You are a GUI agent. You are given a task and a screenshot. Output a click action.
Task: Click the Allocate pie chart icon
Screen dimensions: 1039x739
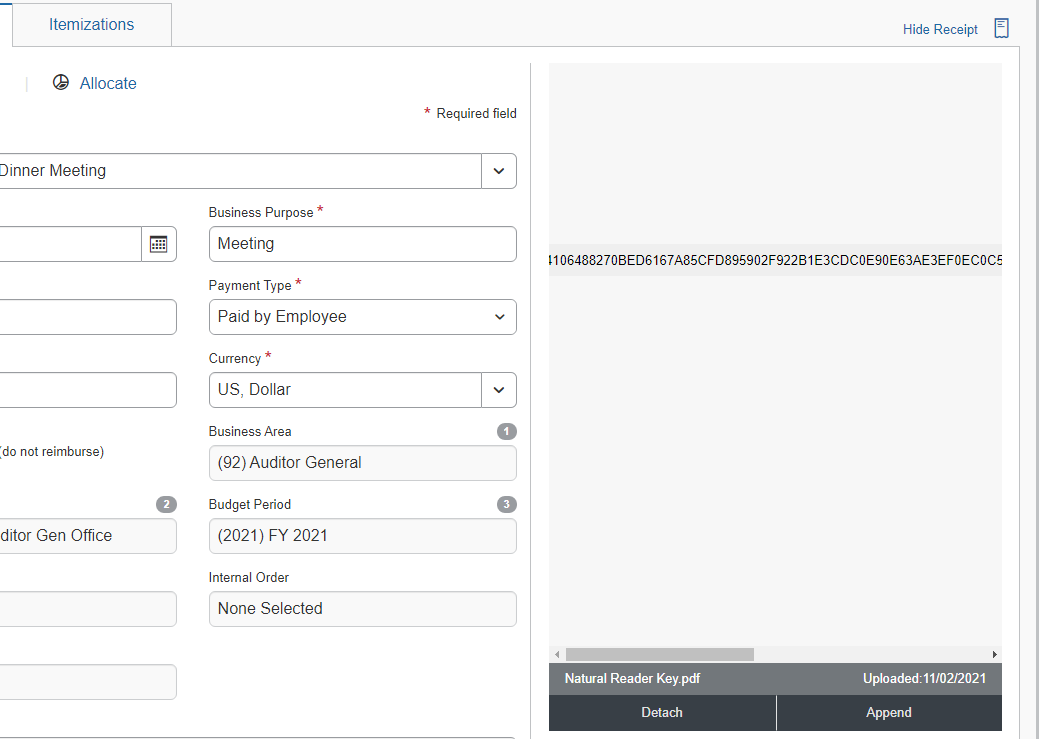[61, 83]
